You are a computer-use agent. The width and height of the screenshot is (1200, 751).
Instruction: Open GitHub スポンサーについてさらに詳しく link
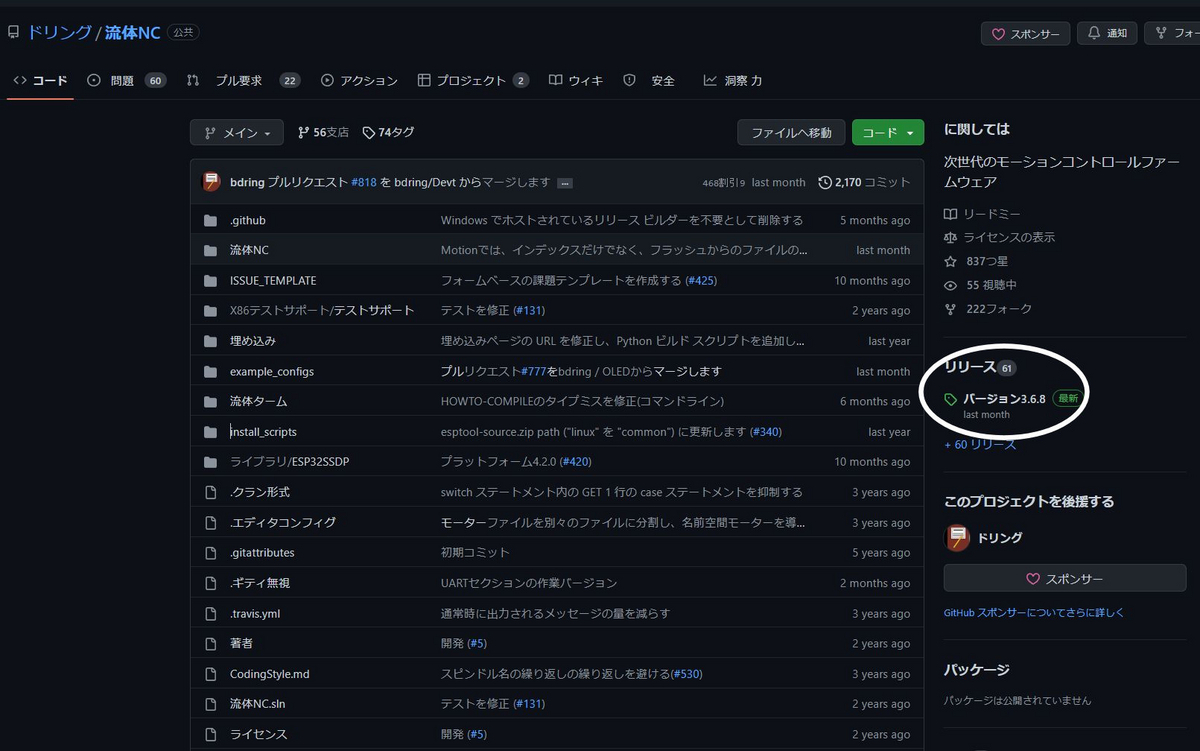click(1034, 612)
